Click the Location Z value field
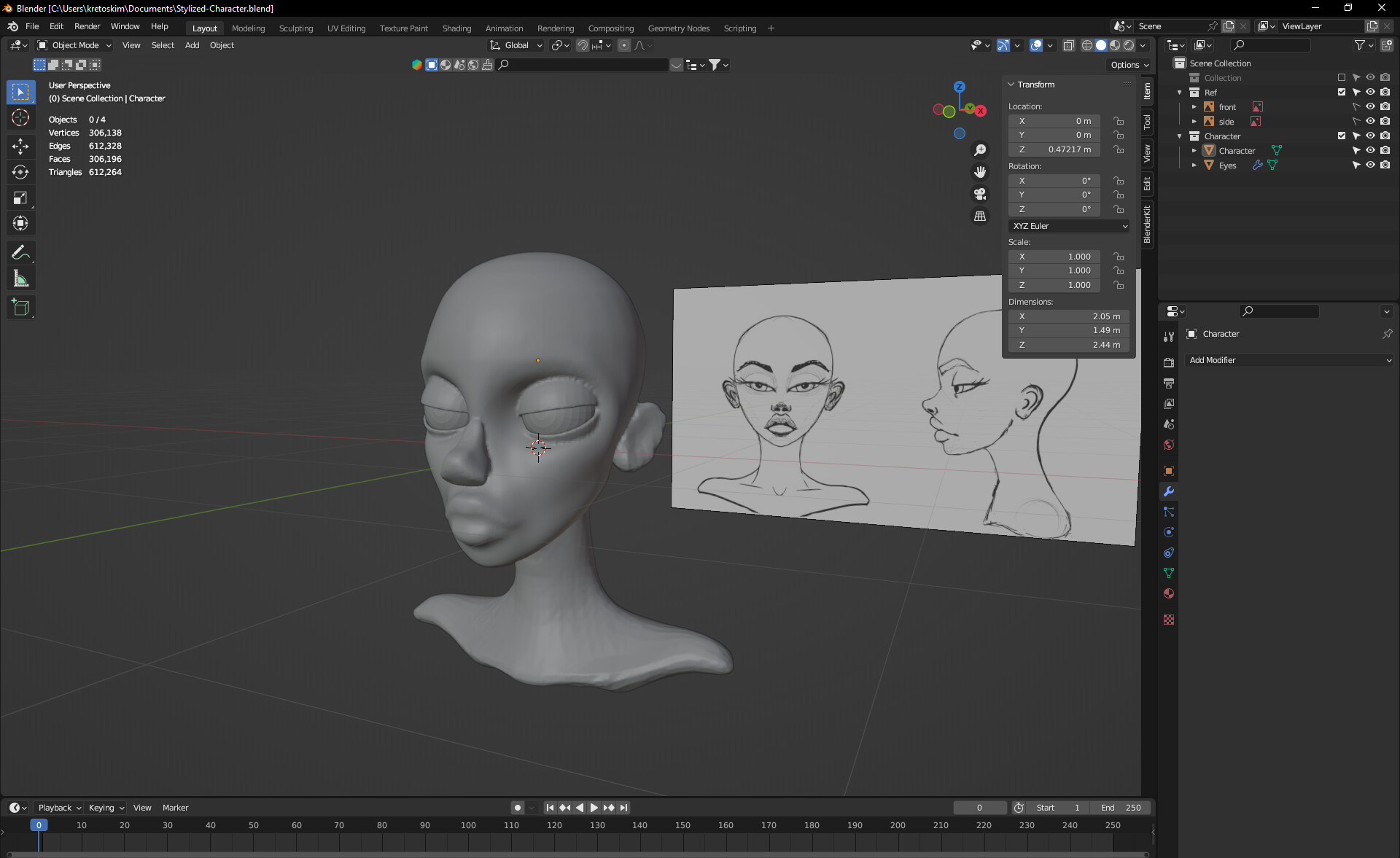The image size is (1400, 858). (x=1054, y=149)
